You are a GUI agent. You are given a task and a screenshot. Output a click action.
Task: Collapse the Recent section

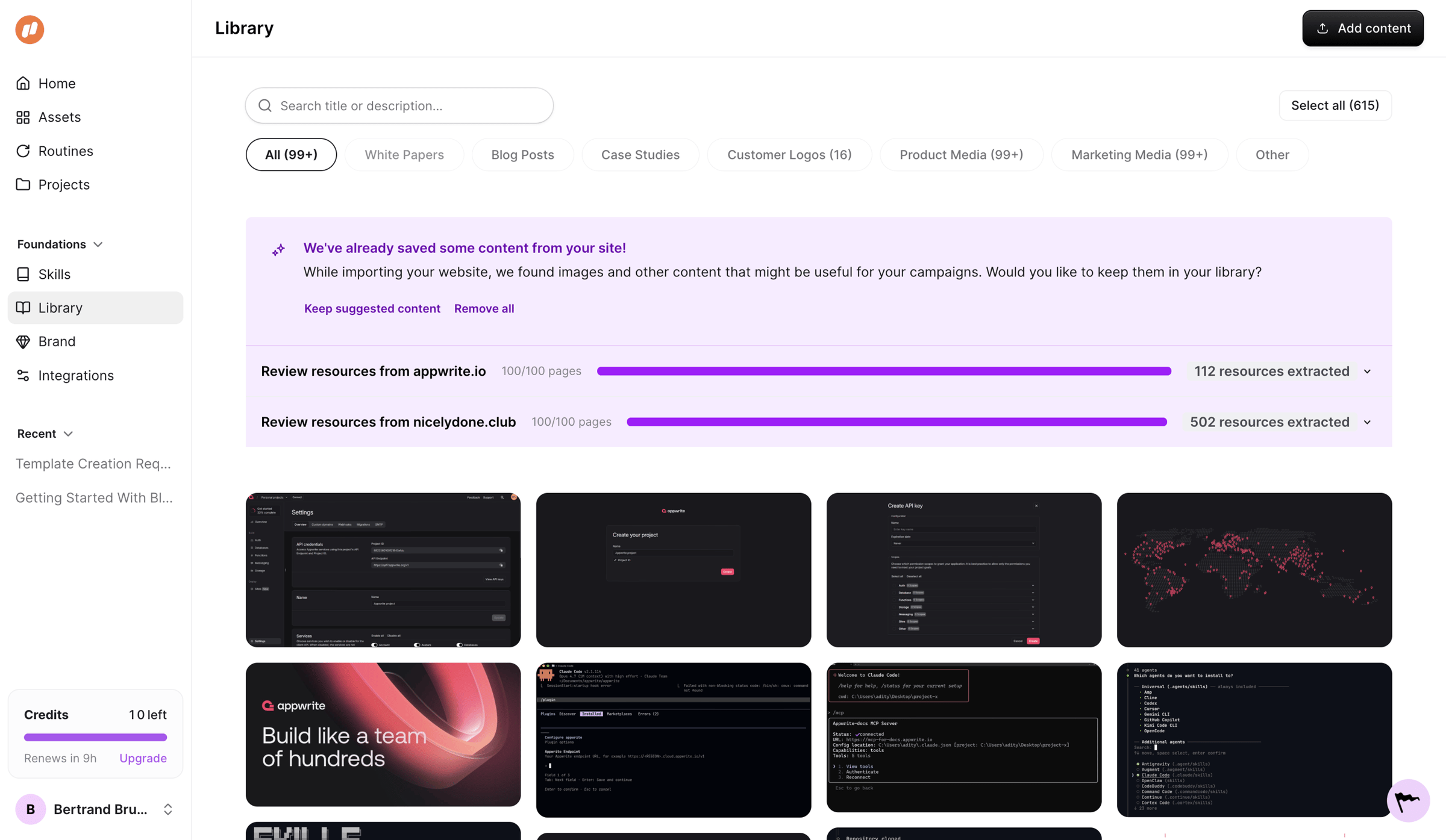tap(45, 434)
